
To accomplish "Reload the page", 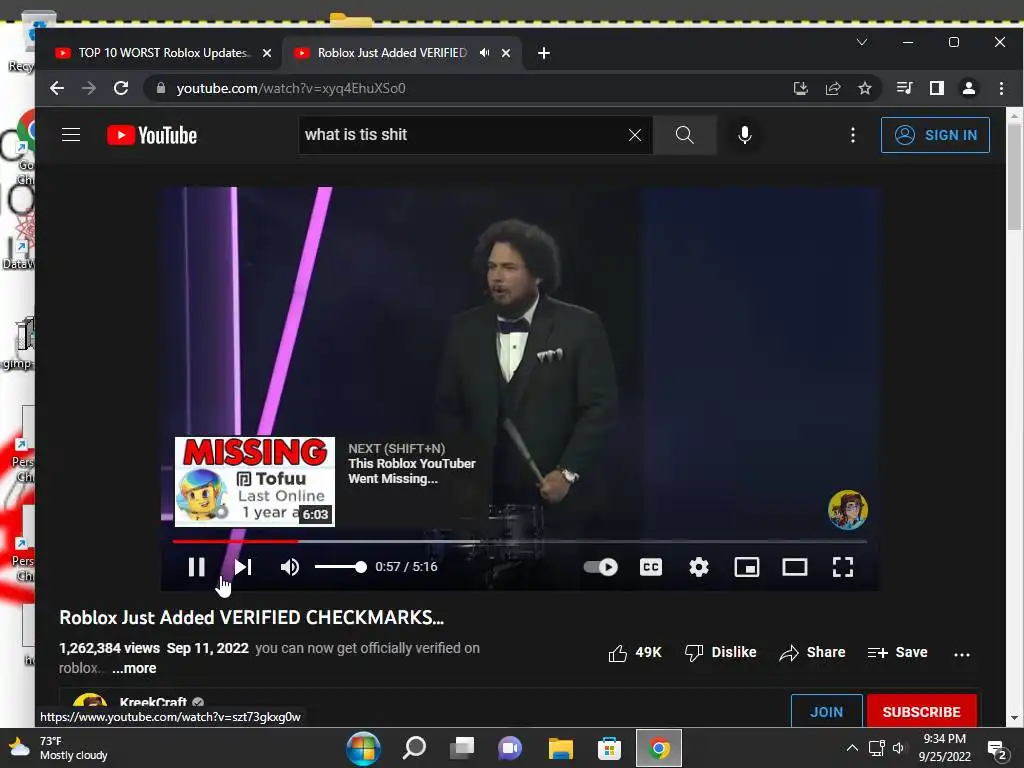I will tap(121, 88).
